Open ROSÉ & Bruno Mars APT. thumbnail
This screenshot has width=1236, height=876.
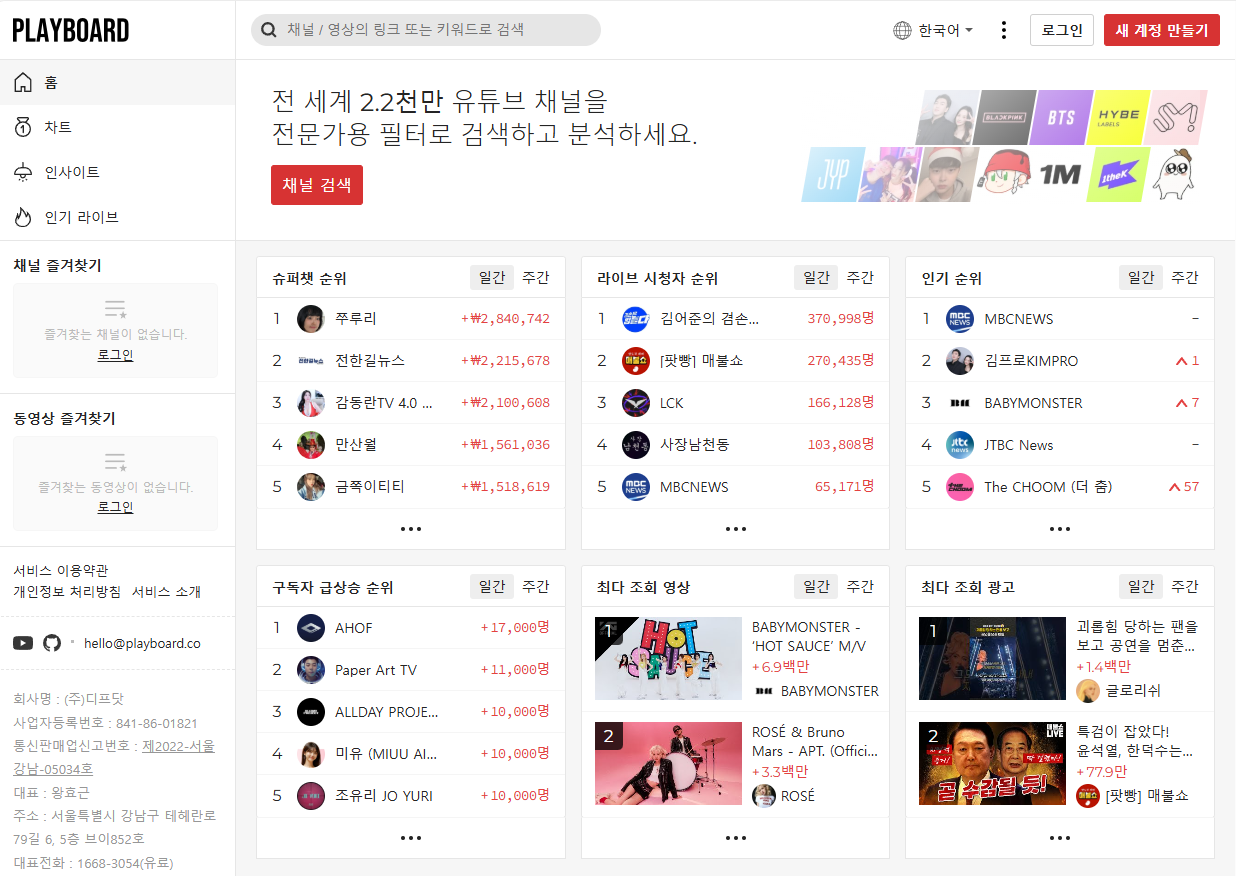point(668,764)
